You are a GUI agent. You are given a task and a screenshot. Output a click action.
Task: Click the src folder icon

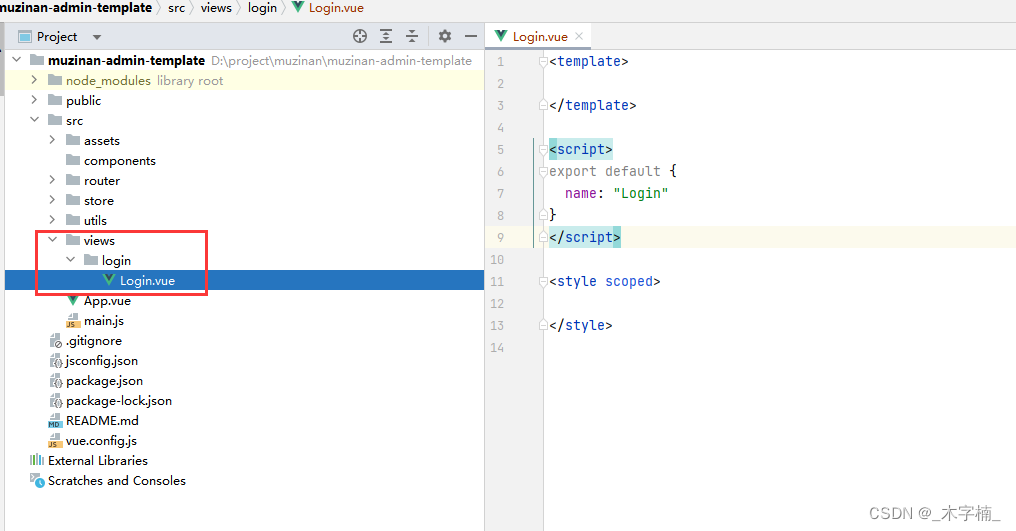click(55, 120)
